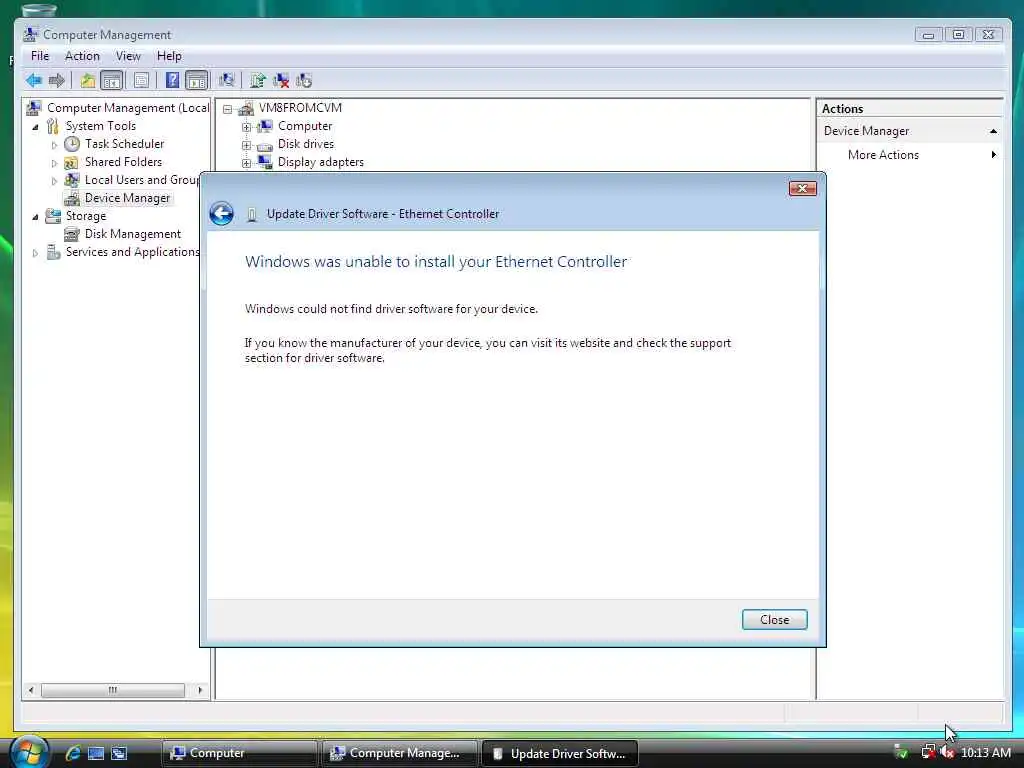Click the wizard's blue back arrow button
Image resolution: width=1024 pixels, height=768 pixels.
[x=222, y=214]
